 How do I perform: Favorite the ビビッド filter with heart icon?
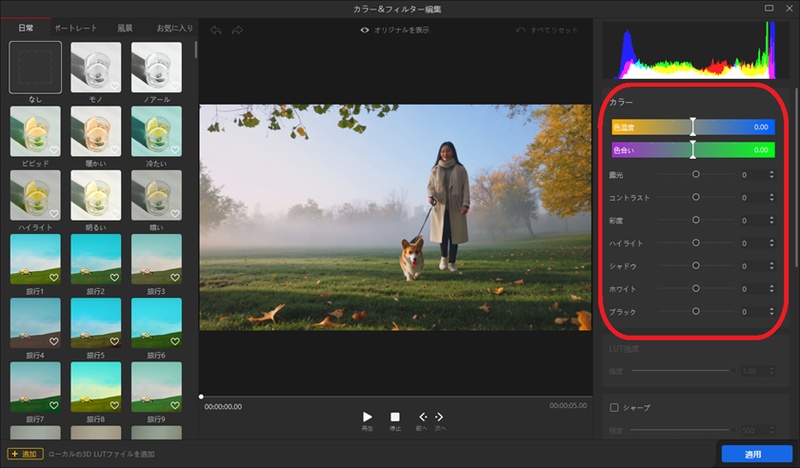pos(54,150)
